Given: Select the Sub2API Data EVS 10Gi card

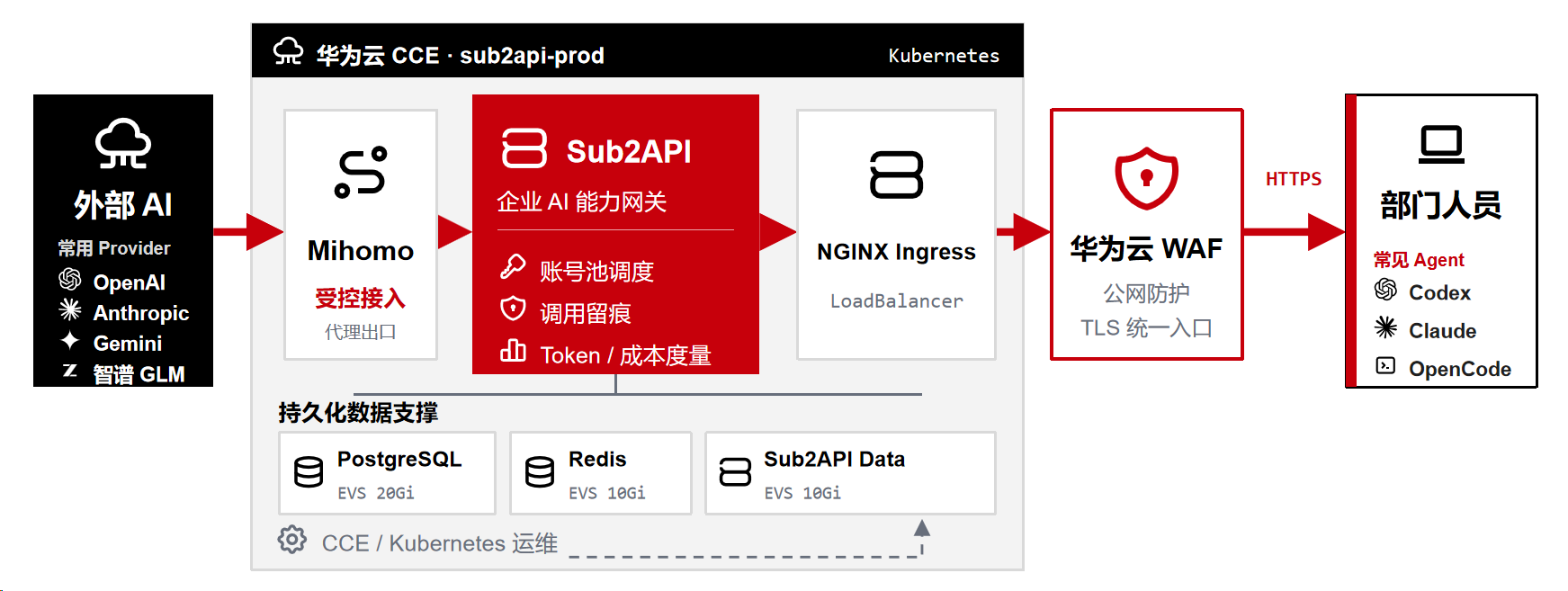Looking at the screenshot, I should point(850,473).
